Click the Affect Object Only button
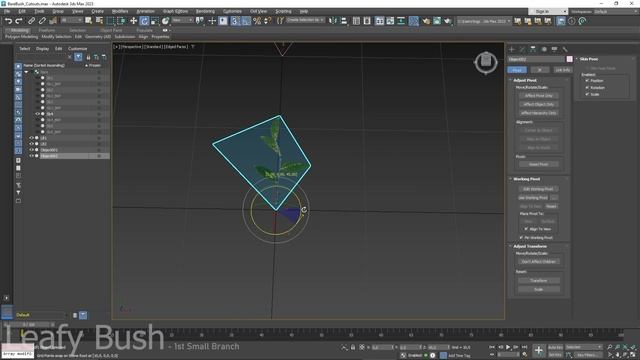This screenshot has height=360, width=640. 538,104
